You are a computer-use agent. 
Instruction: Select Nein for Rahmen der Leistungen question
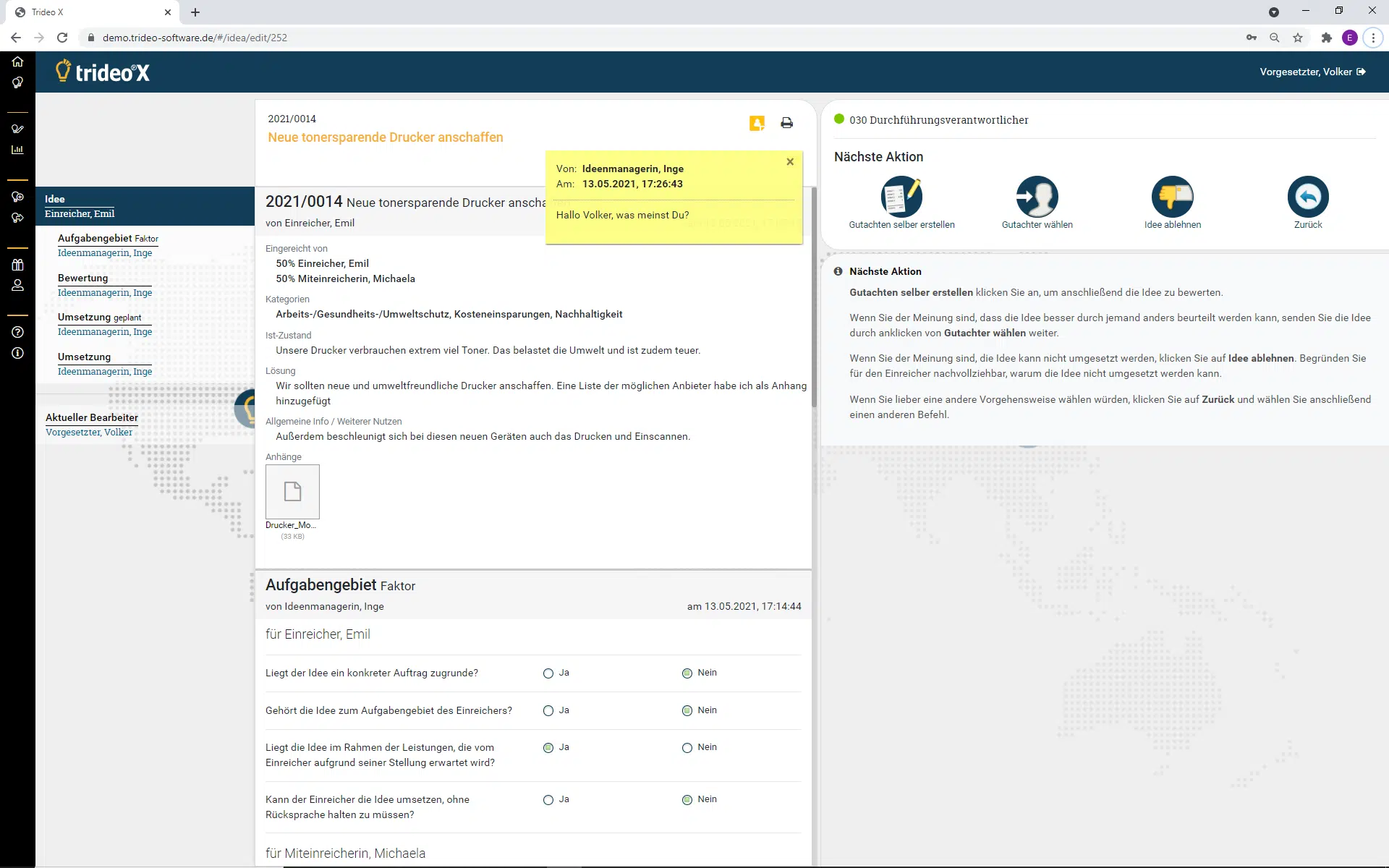pos(687,748)
